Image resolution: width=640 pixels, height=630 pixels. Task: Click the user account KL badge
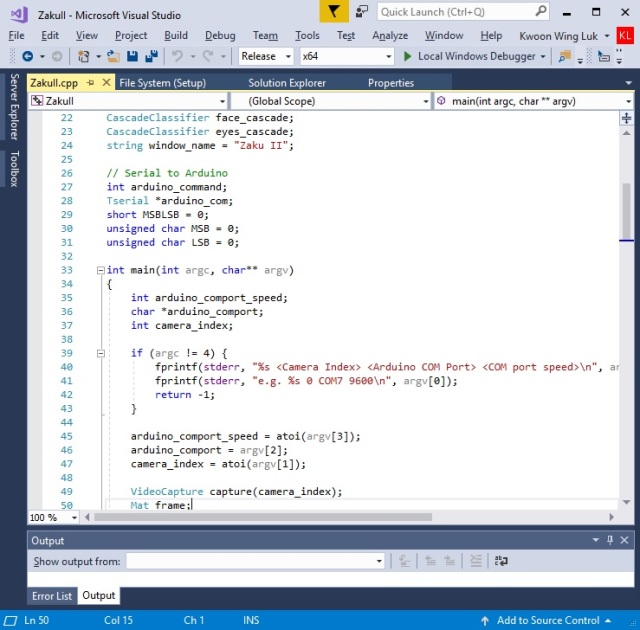pyautogui.click(x=625, y=35)
